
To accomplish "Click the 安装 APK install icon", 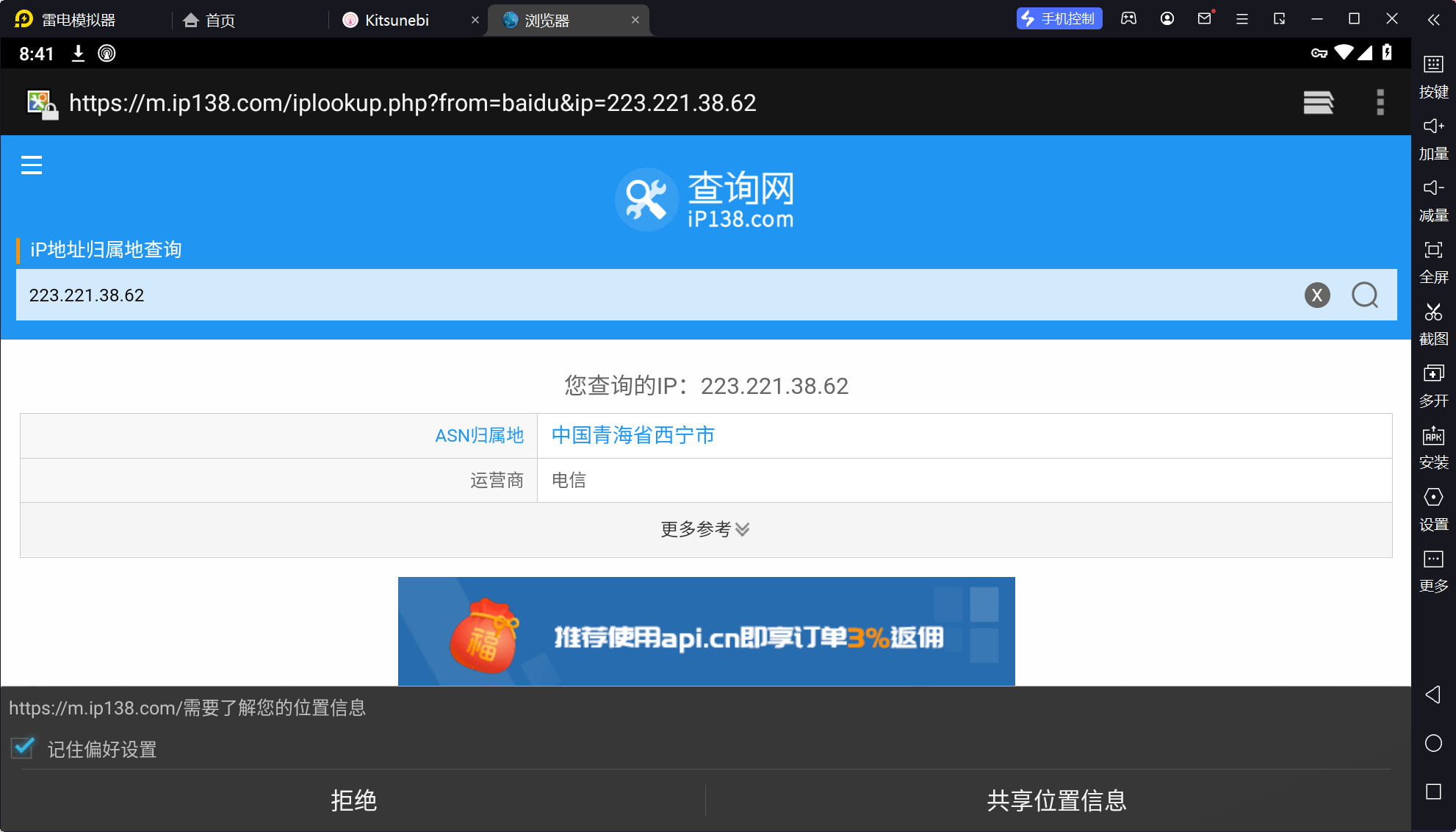I will tap(1432, 436).
